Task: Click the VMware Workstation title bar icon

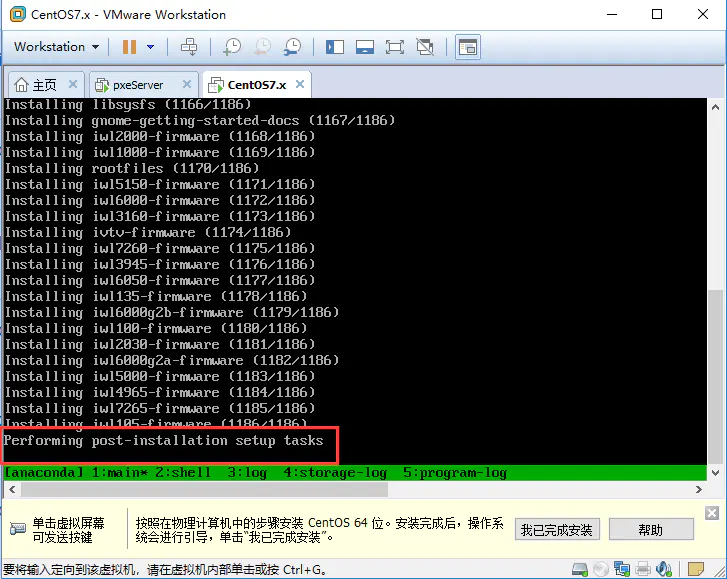Action: (18, 14)
